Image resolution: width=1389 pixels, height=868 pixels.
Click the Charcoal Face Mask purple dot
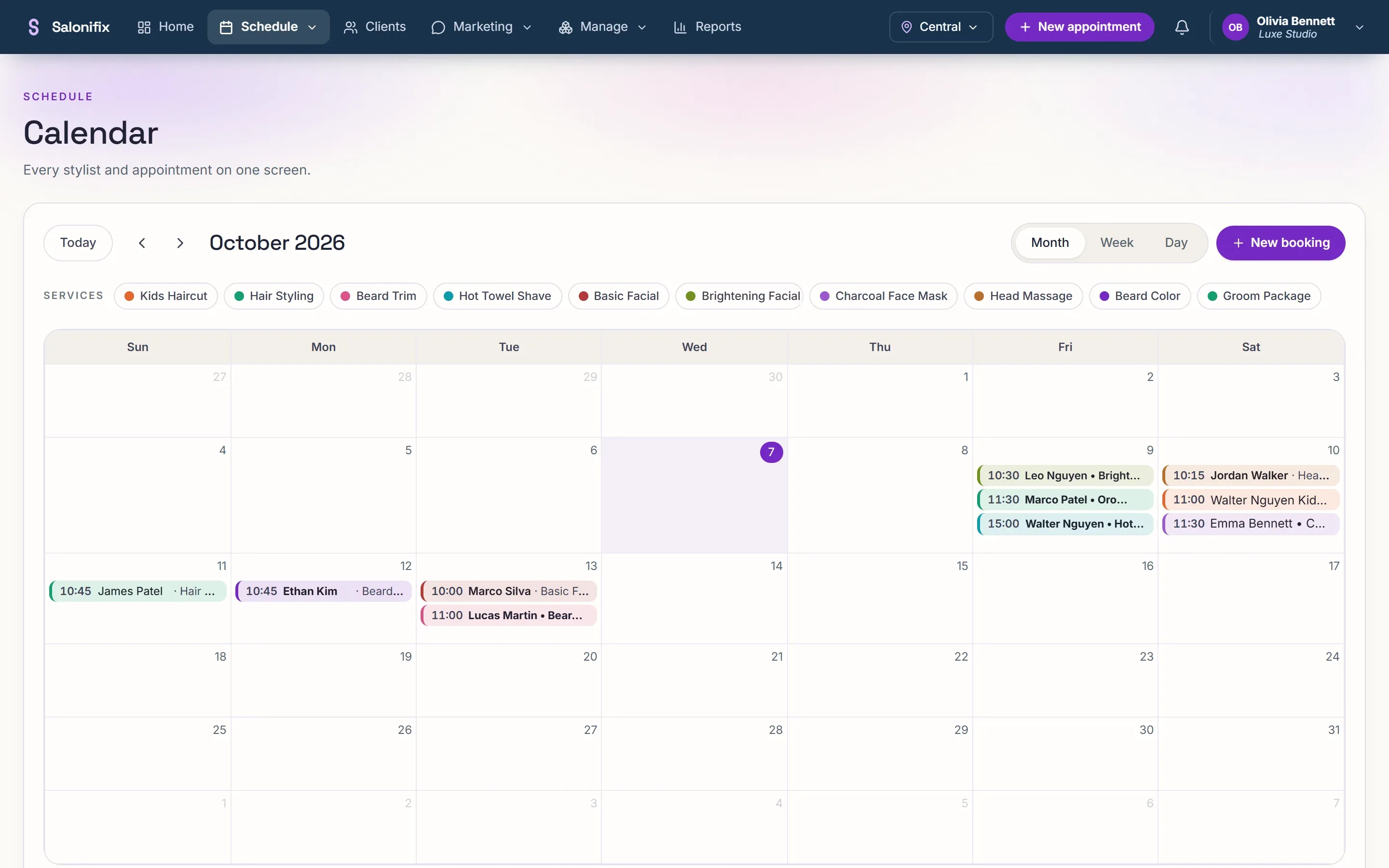point(824,296)
